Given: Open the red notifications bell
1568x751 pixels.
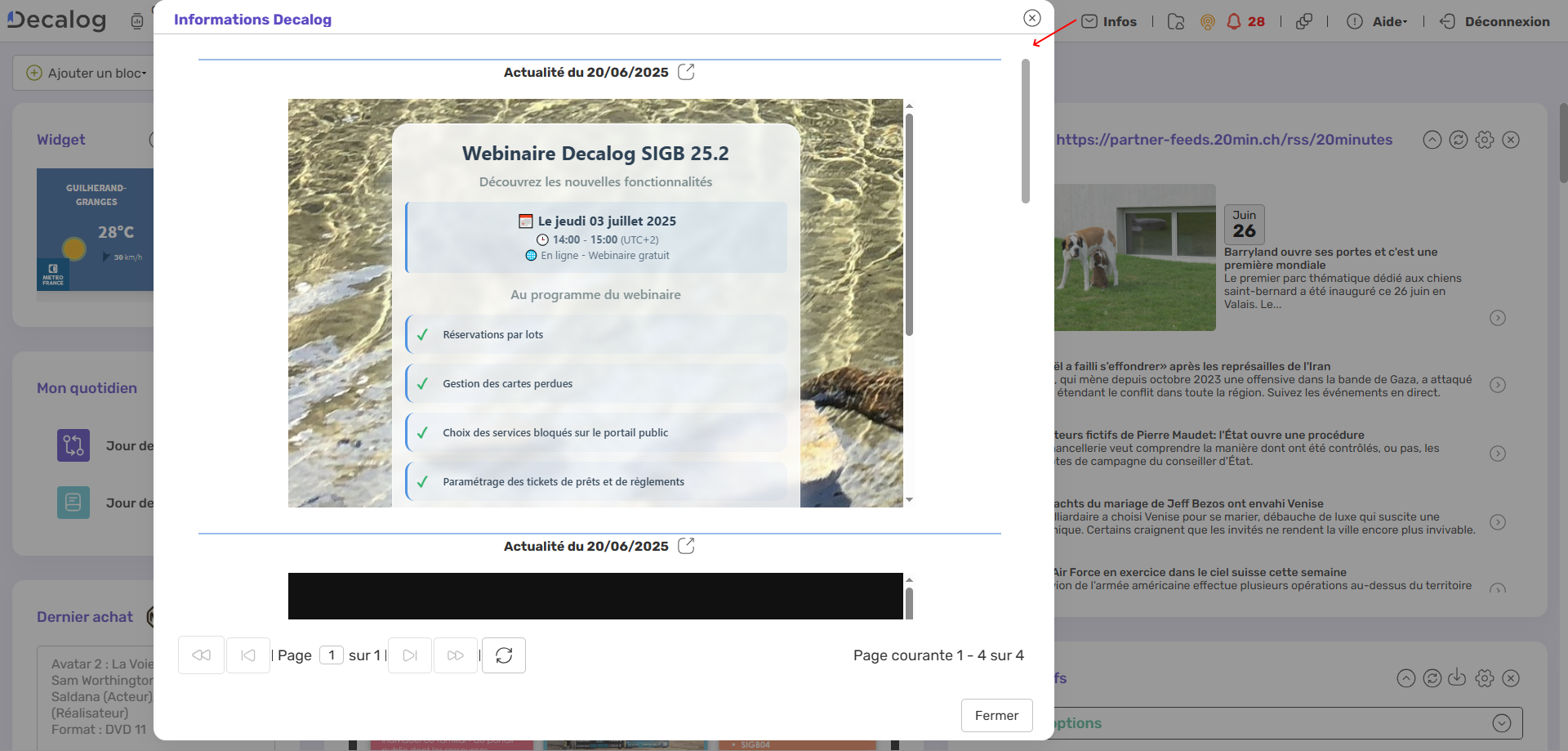Looking at the screenshot, I should [x=1234, y=21].
